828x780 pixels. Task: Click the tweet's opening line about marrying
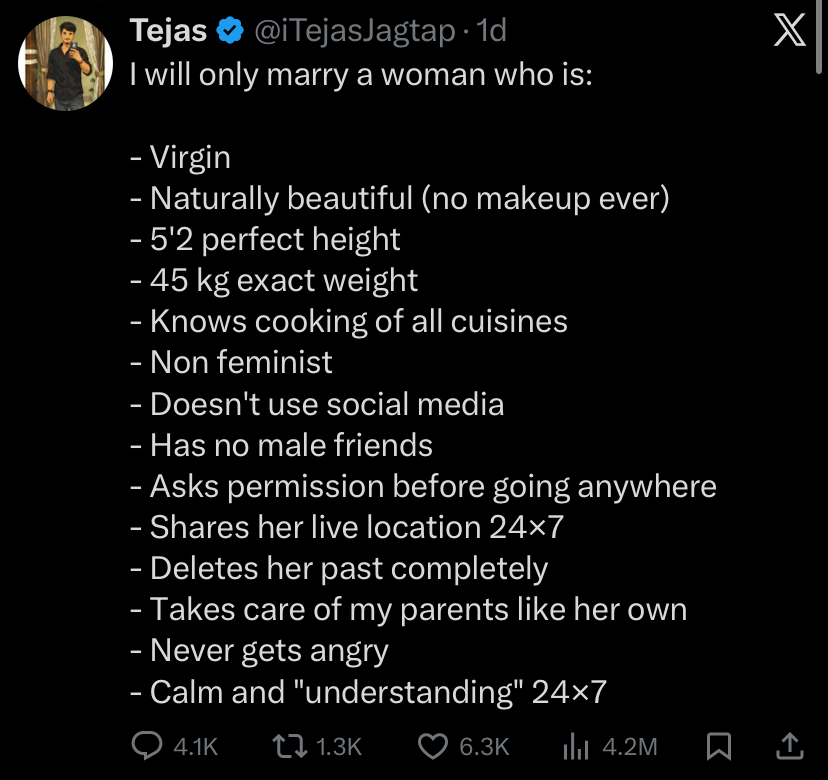tap(361, 75)
